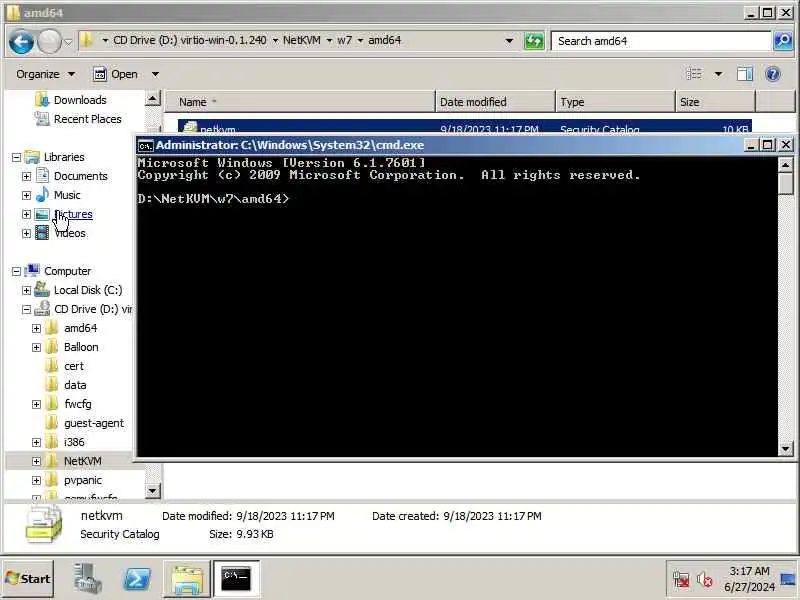Open Downloads in the navigation pane
Screen dimensions: 800x600
(80, 100)
